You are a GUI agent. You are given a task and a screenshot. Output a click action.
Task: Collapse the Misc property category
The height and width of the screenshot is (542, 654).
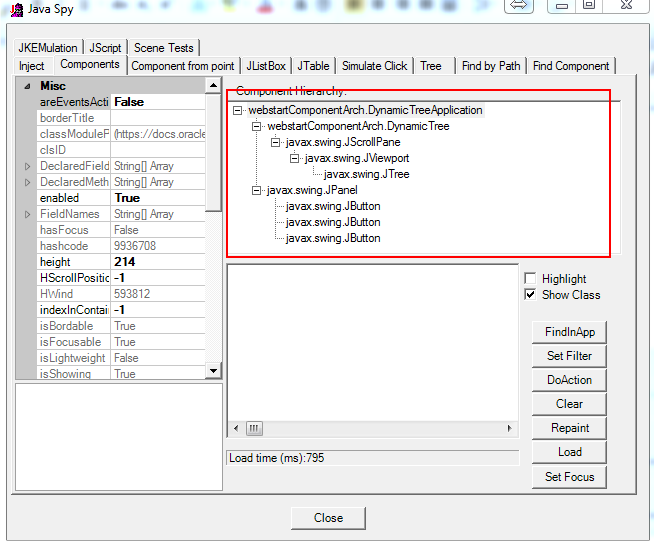(x=27, y=86)
